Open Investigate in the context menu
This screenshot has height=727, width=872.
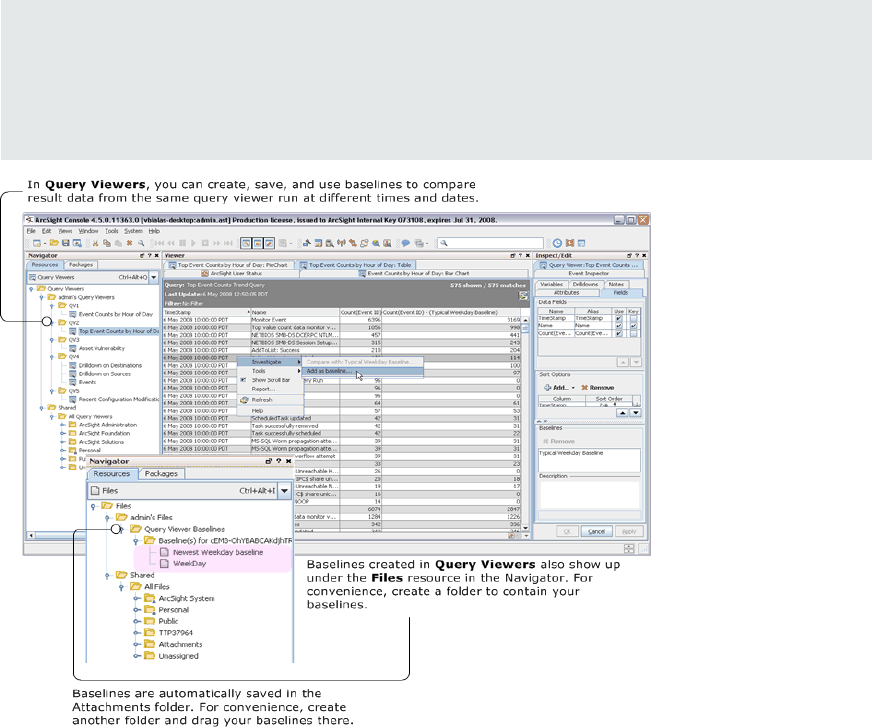point(270,362)
